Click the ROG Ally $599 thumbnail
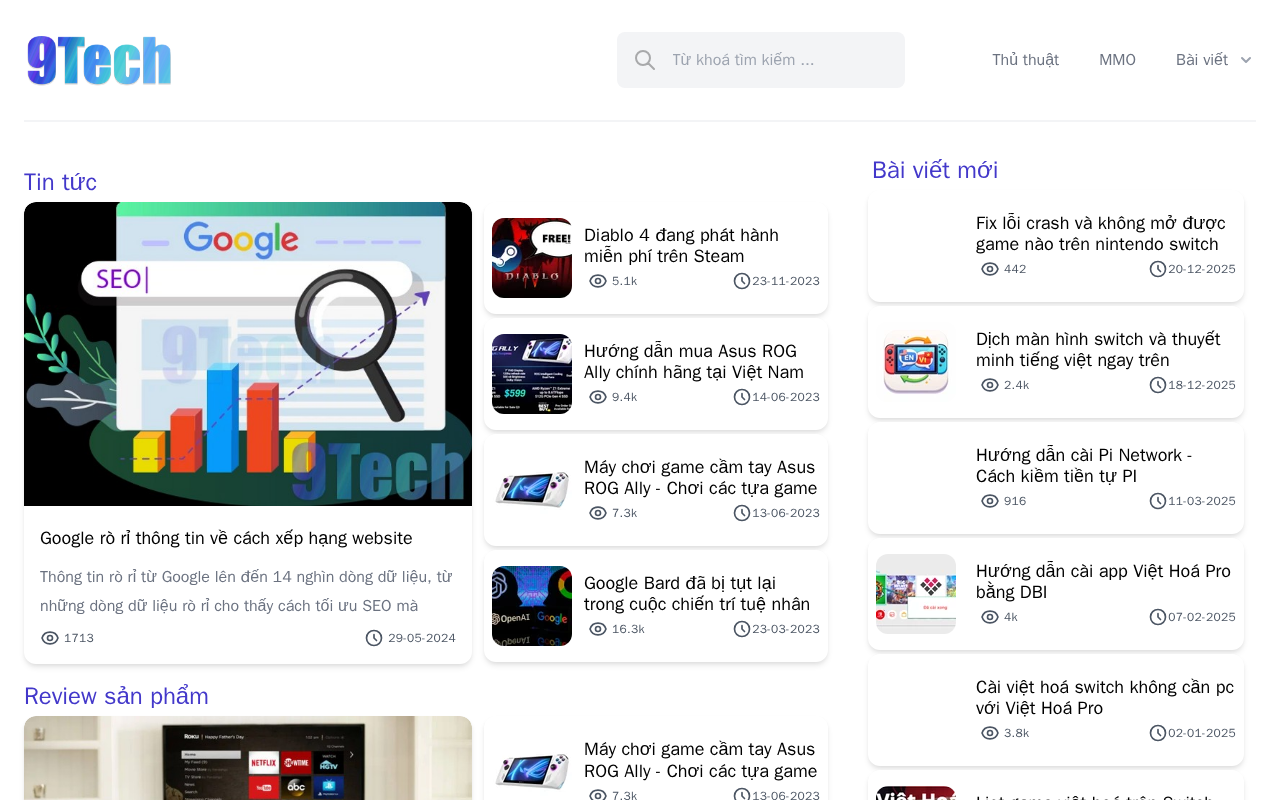Screen dimensions: 1280x800 click(x=532, y=374)
